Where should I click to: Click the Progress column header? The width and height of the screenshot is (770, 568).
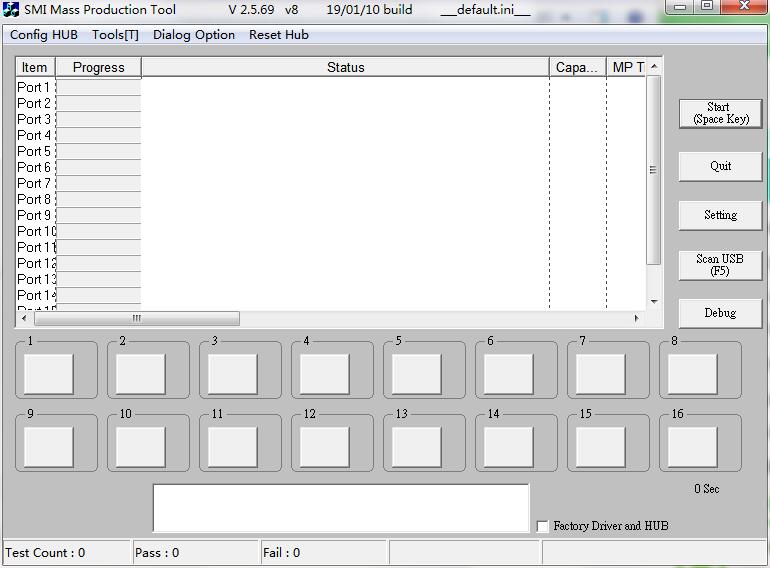click(98, 67)
